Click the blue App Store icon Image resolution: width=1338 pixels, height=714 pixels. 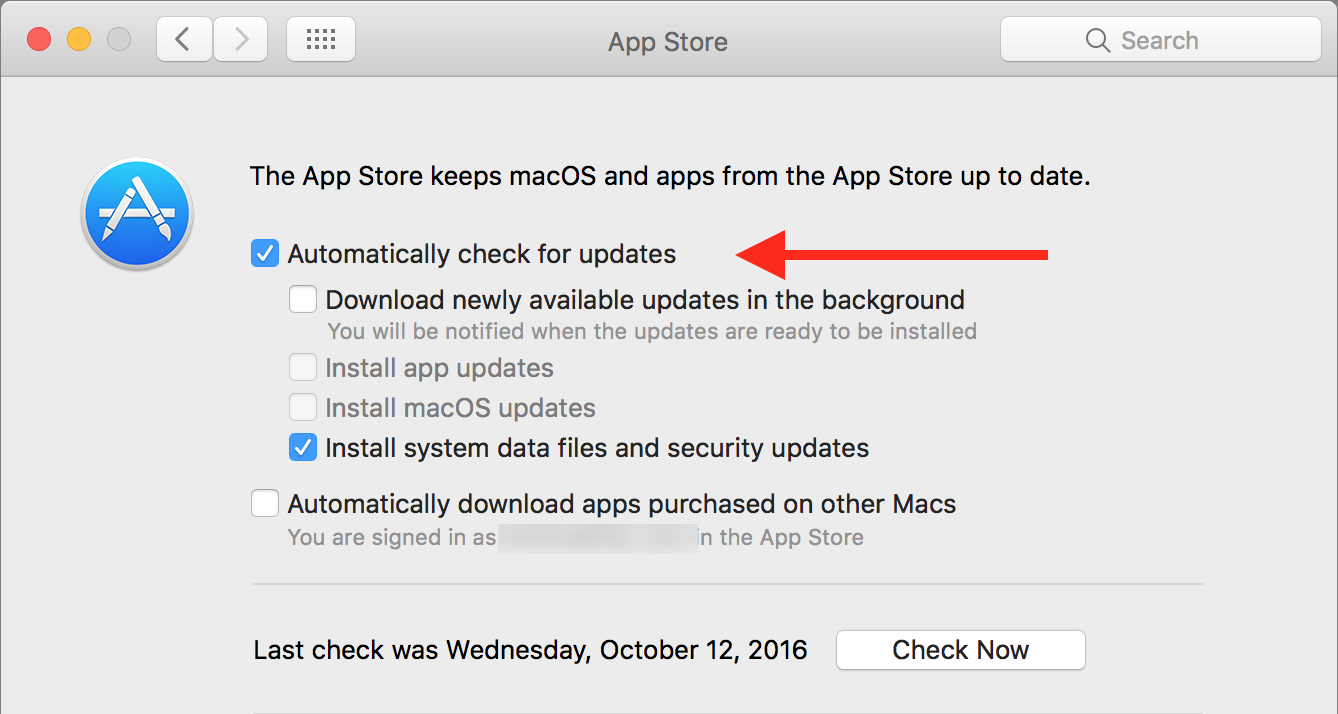137,215
